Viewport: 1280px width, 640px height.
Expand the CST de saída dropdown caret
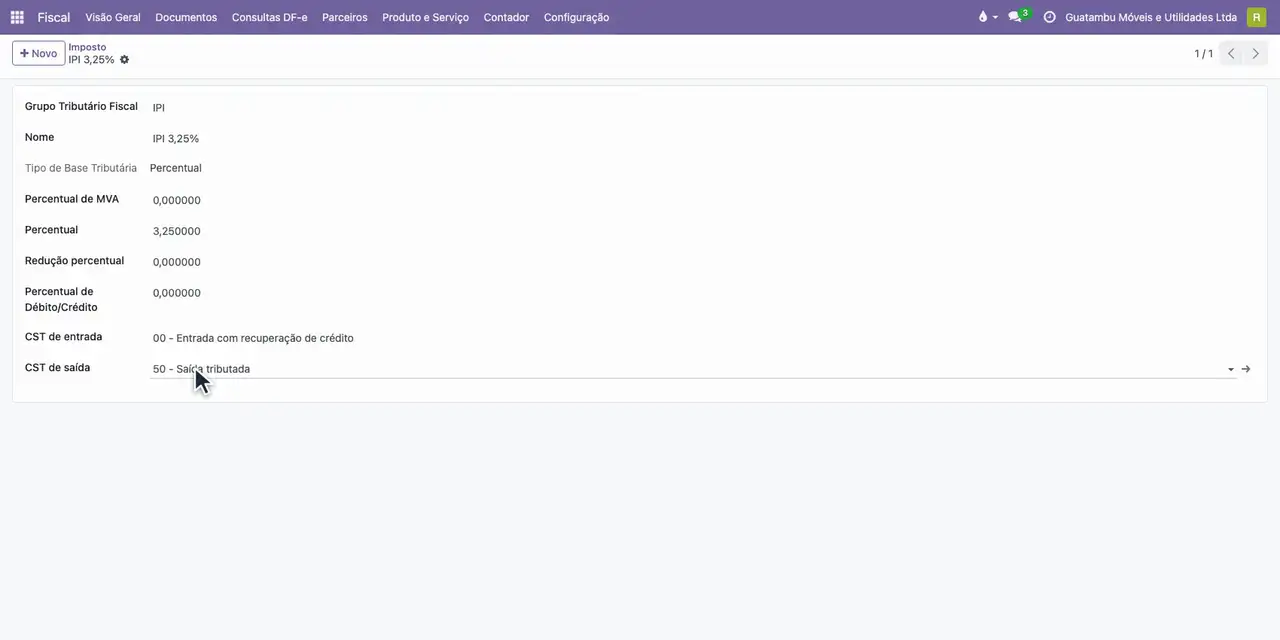click(1230, 370)
